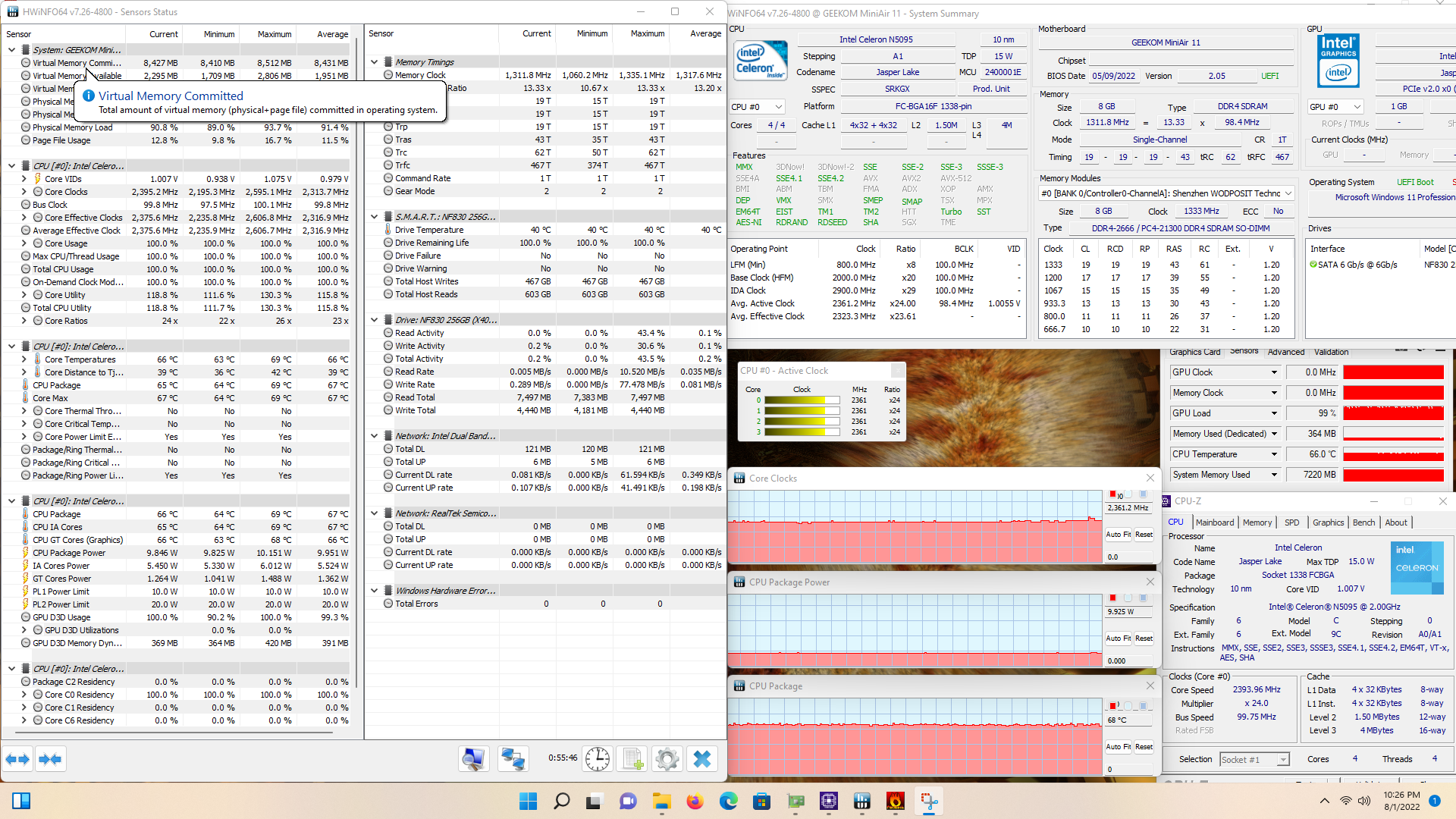
Task: Click Reset in CPU Package Power graph
Action: [1144, 639]
